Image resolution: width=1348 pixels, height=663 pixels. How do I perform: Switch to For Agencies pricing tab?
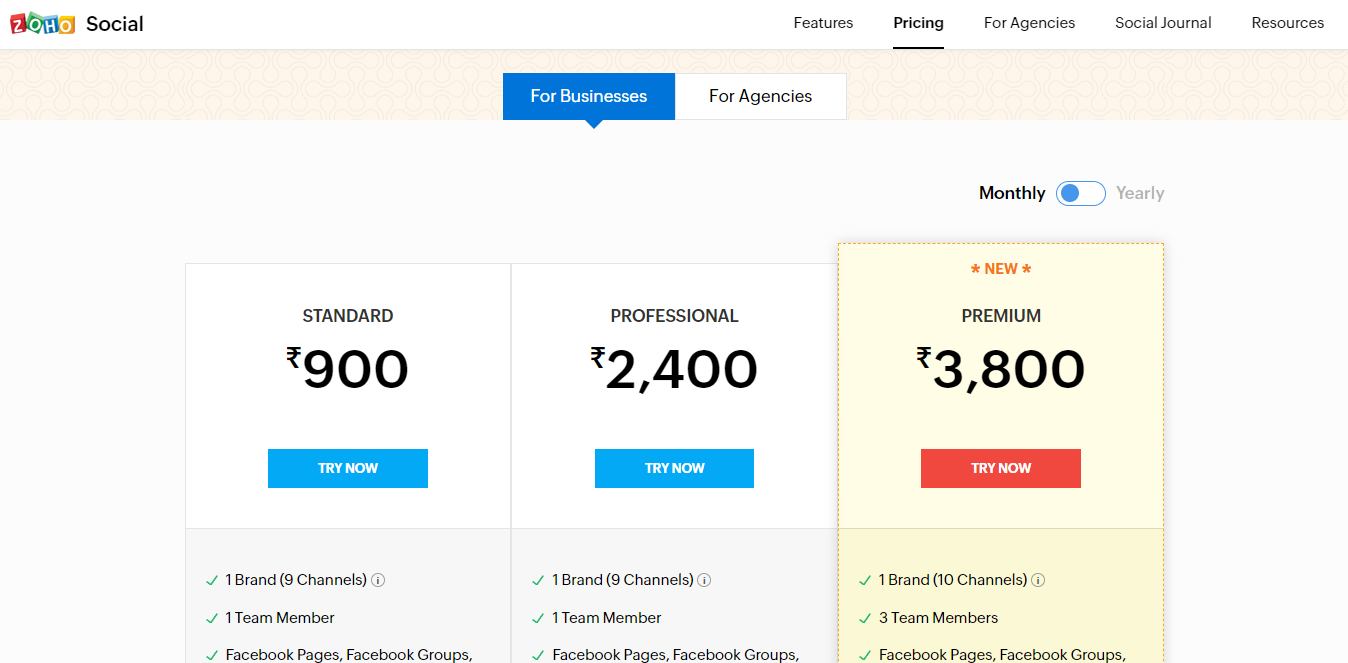click(760, 96)
